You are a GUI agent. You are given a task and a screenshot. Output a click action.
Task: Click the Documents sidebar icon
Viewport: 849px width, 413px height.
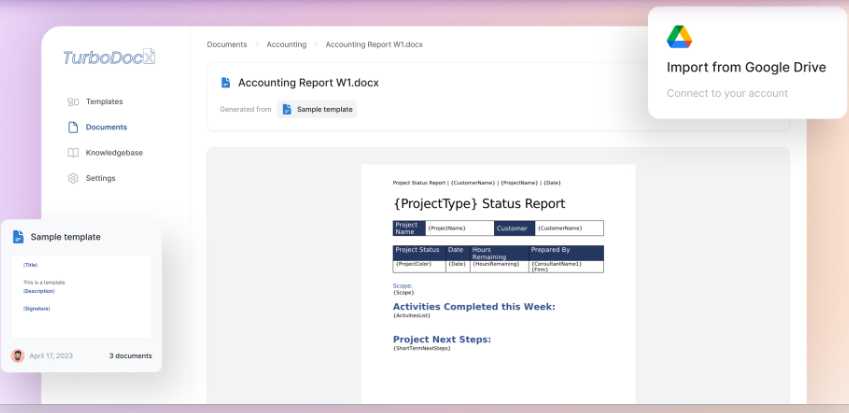pyautogui.click(x=73, y=127)
